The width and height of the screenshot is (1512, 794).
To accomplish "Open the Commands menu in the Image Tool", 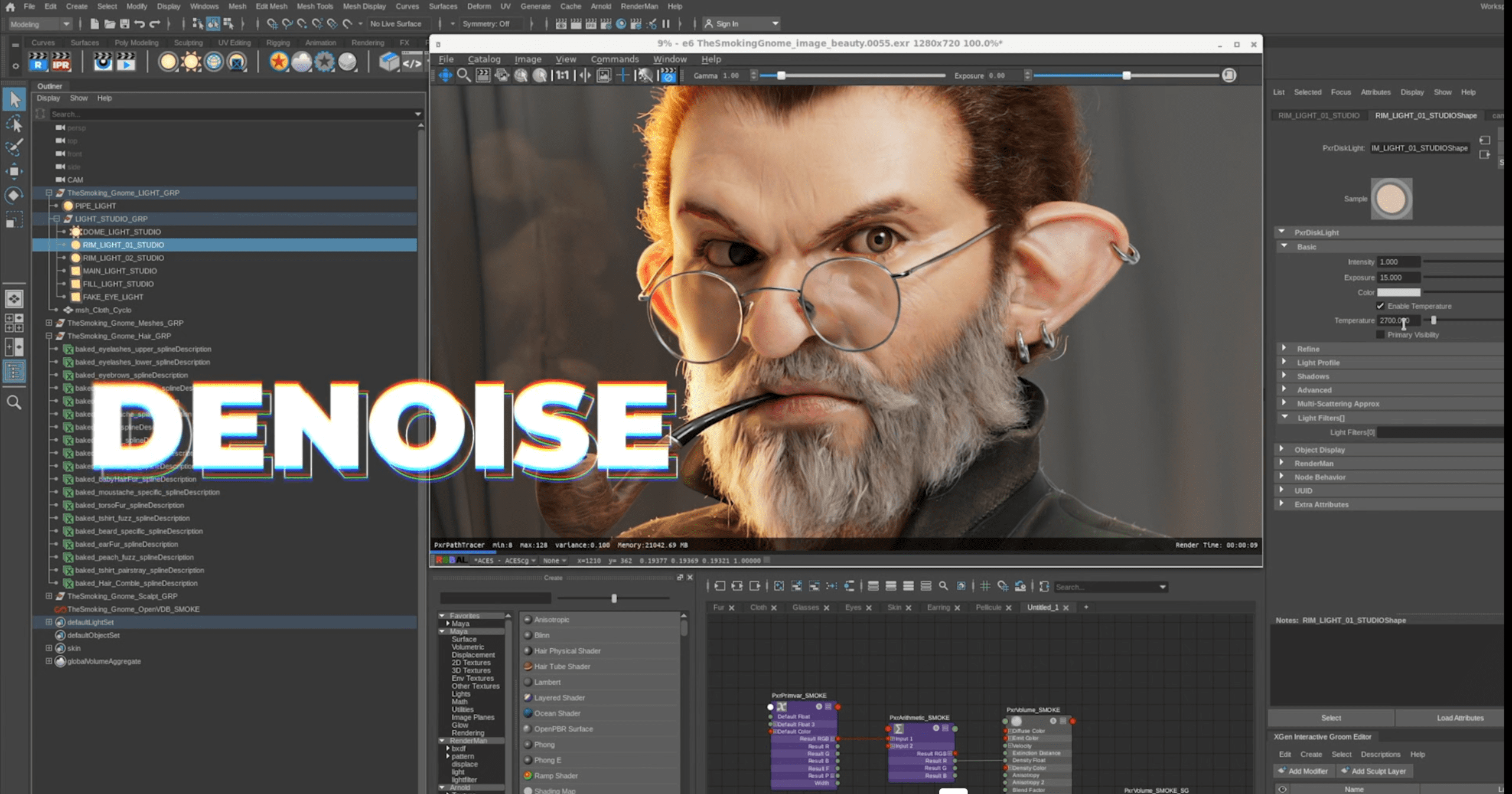I will (614, 59).
